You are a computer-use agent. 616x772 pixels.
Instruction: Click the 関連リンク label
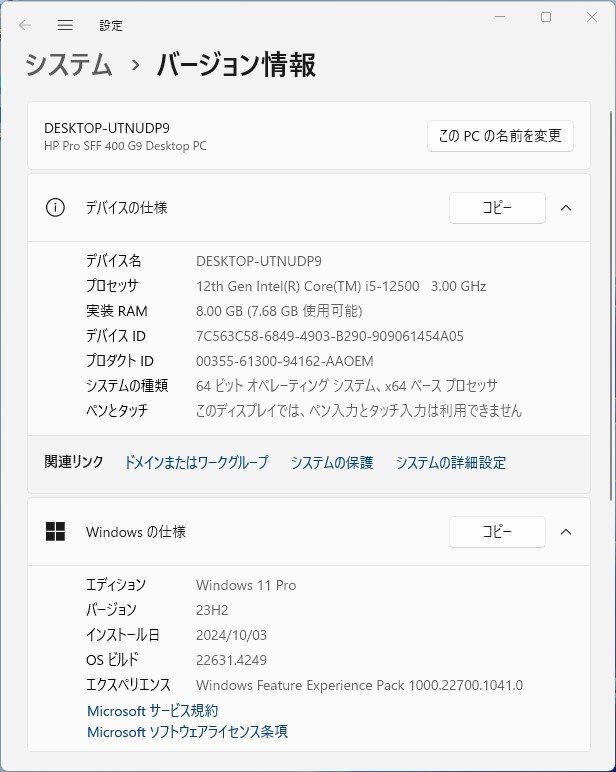74,462
